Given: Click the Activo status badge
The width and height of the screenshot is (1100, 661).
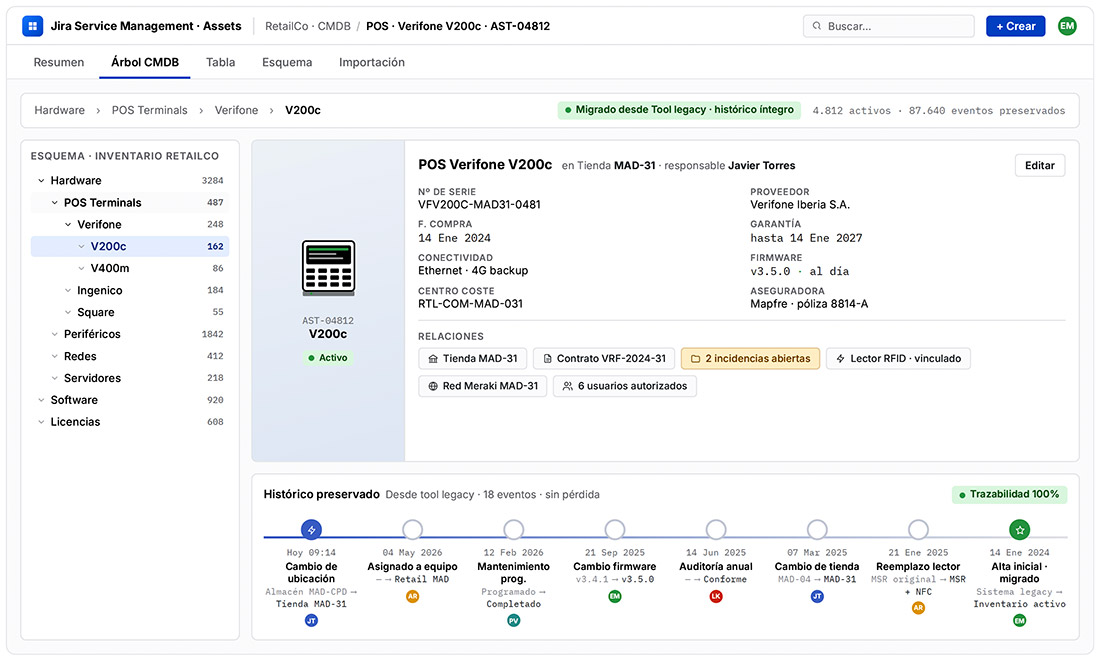Looking at the screenshot, I should tap(328, 358).
